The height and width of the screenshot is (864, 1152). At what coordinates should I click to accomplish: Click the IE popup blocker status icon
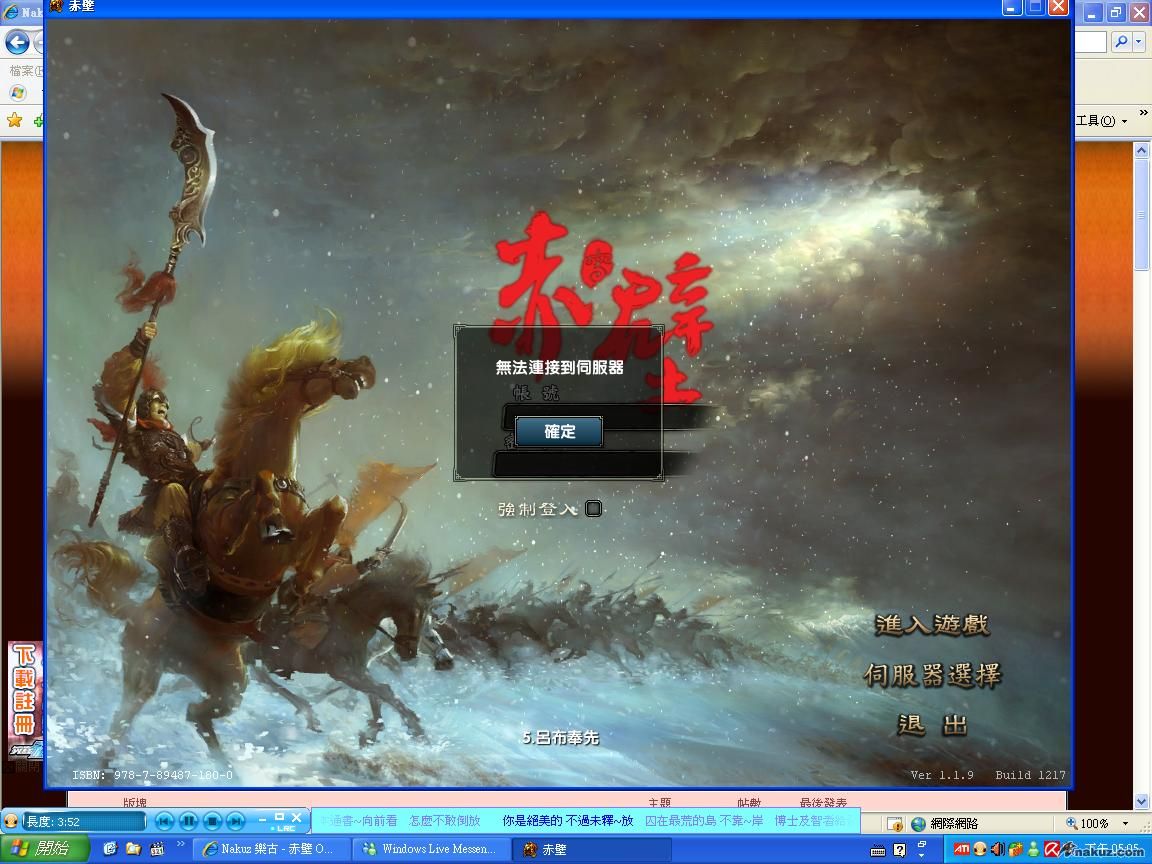click(x=894, y=824)
